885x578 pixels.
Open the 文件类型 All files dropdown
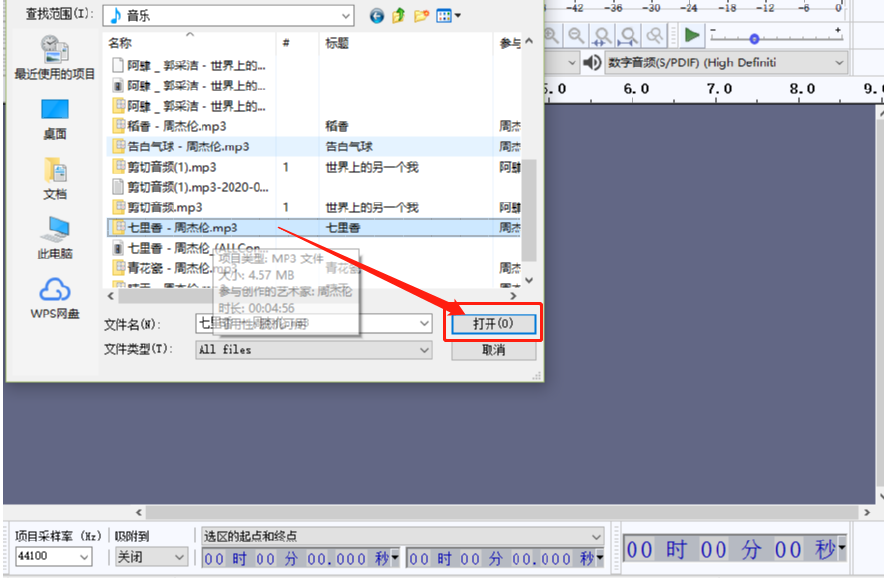[424, 350]
